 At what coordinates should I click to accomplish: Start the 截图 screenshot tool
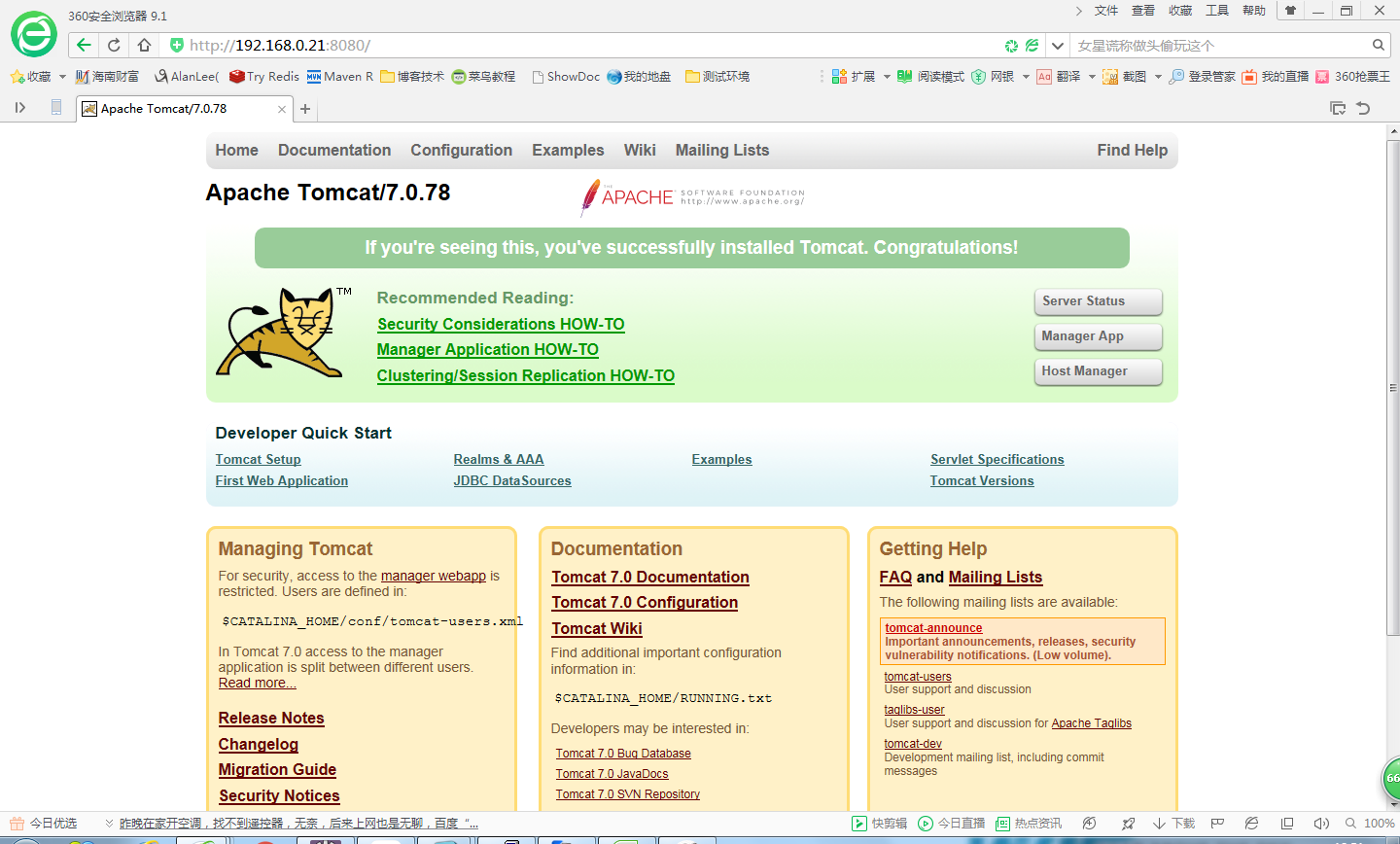tap(1125, 76)
